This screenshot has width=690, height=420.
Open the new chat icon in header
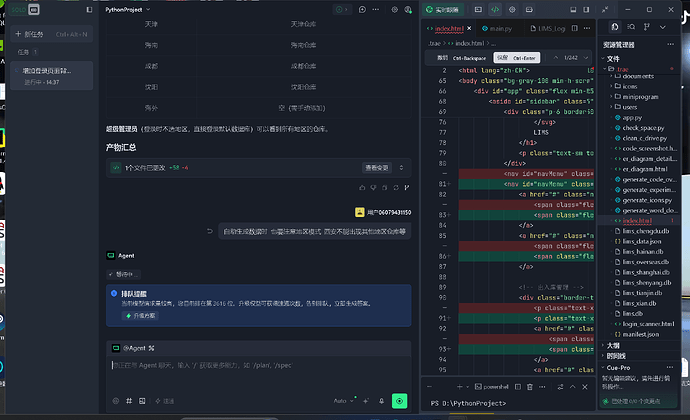click(x=362, y=9)
